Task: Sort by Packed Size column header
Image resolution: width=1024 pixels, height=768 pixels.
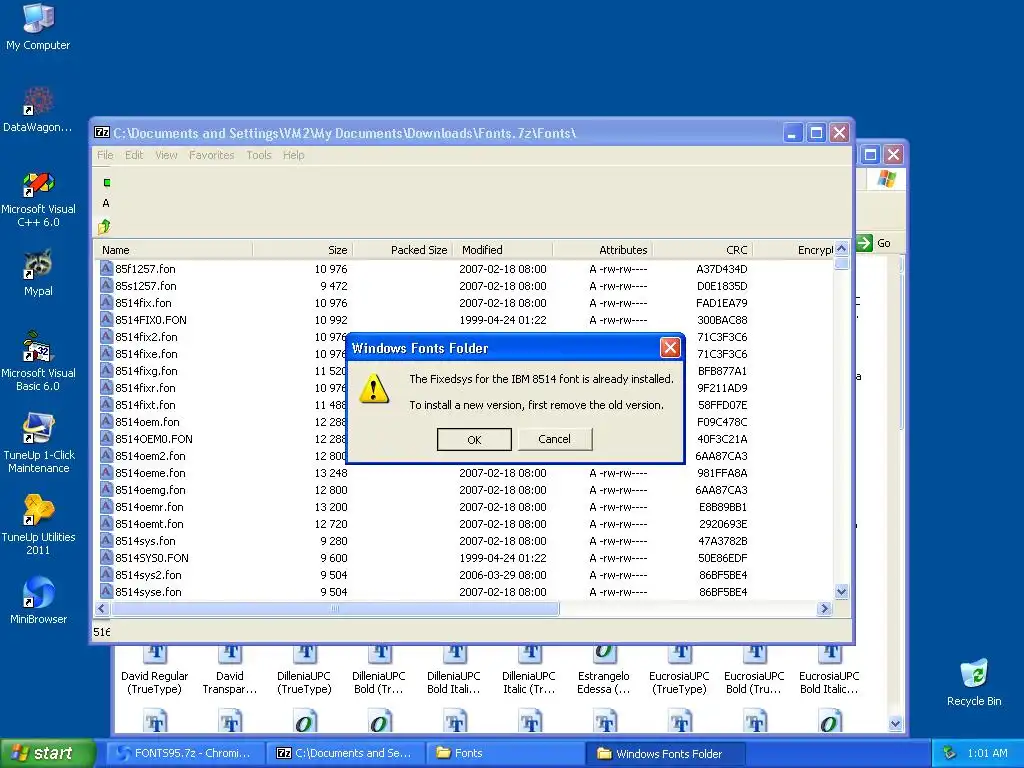Action: point(403,249)
